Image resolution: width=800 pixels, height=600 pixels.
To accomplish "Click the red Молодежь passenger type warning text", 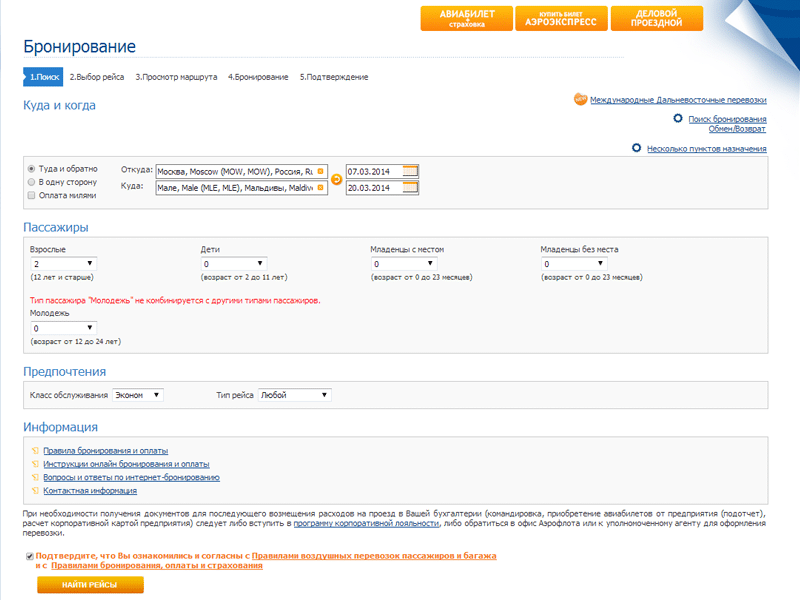I will tap(175, 301).
